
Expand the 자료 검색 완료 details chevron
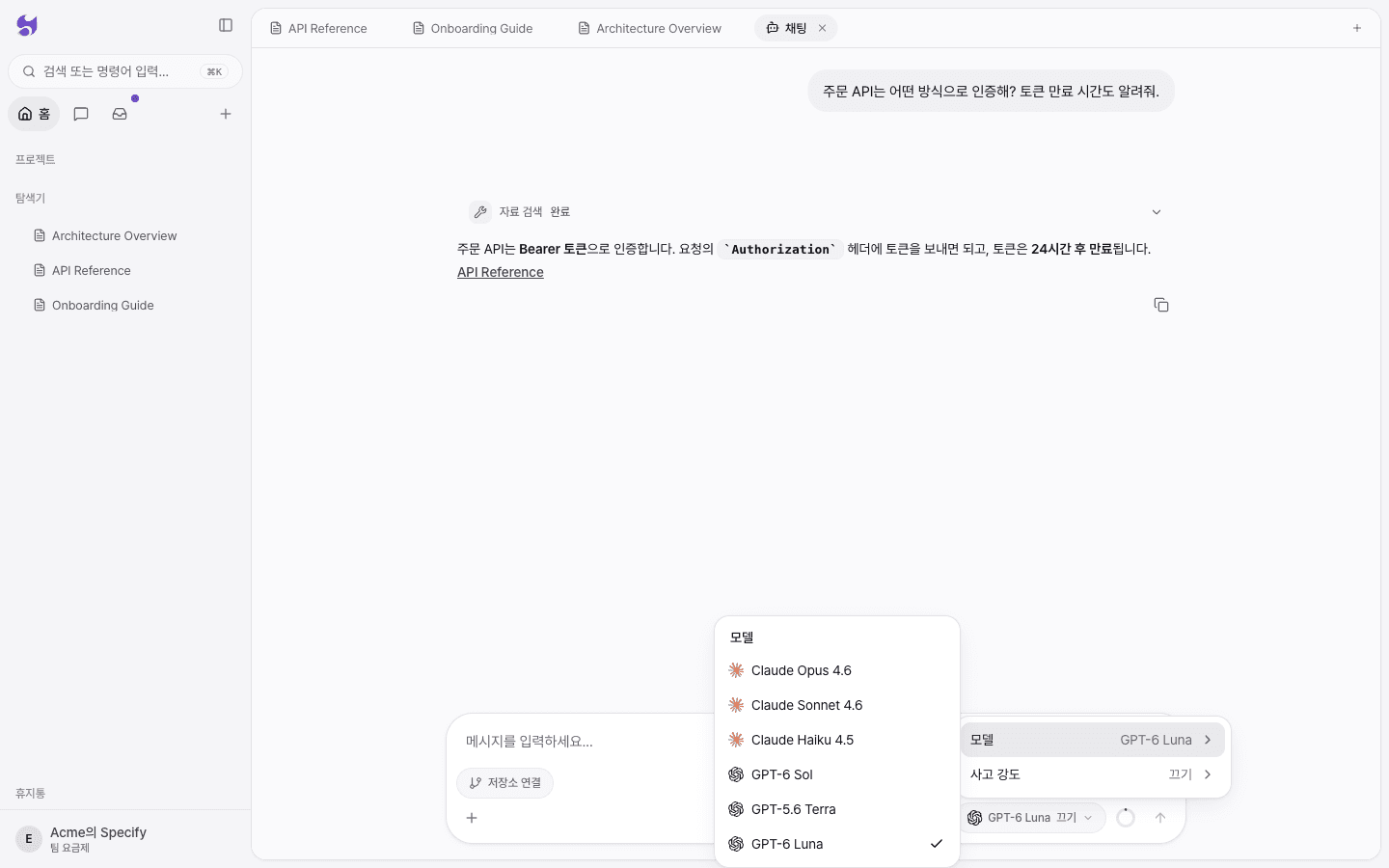[x=1157, y=212]
